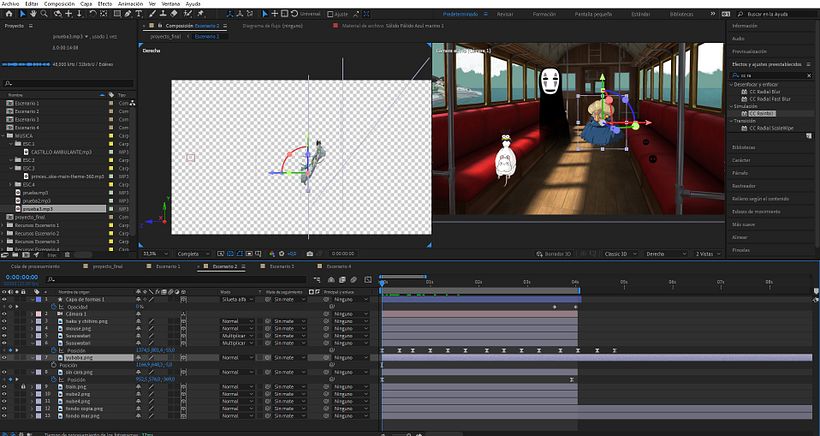Click the 04s mark on time ruler

click(x=575, y=282)
